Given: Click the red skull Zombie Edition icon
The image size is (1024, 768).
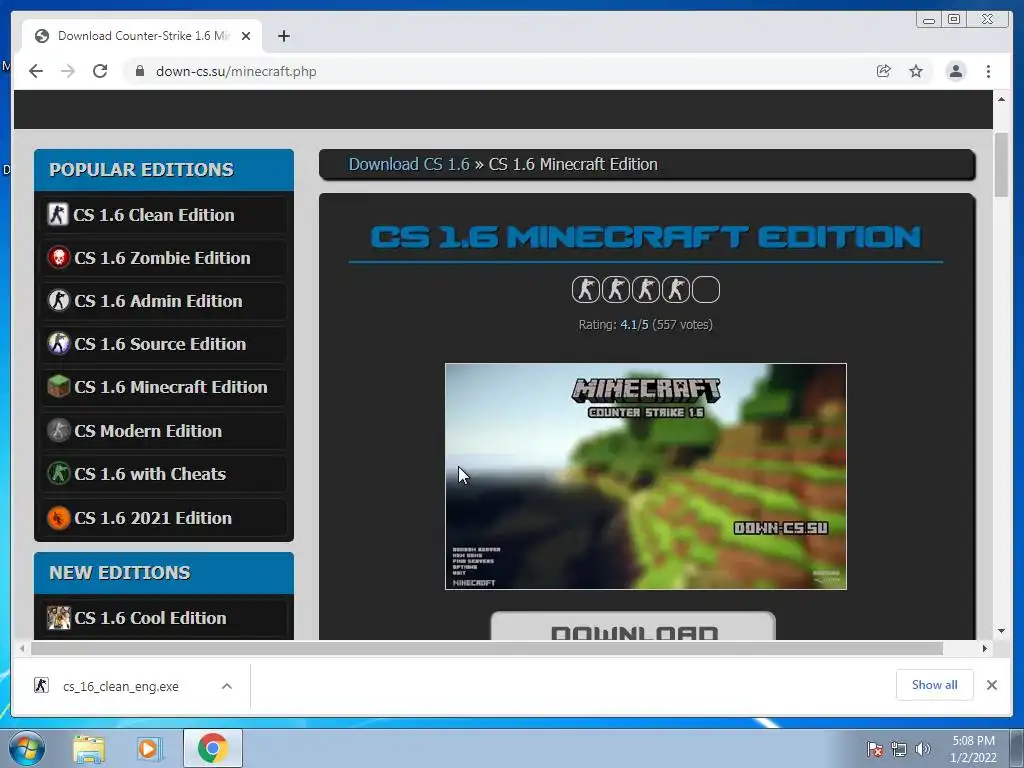Looking at the screenshot, I should pyautogui.click(x=58, y=257).
